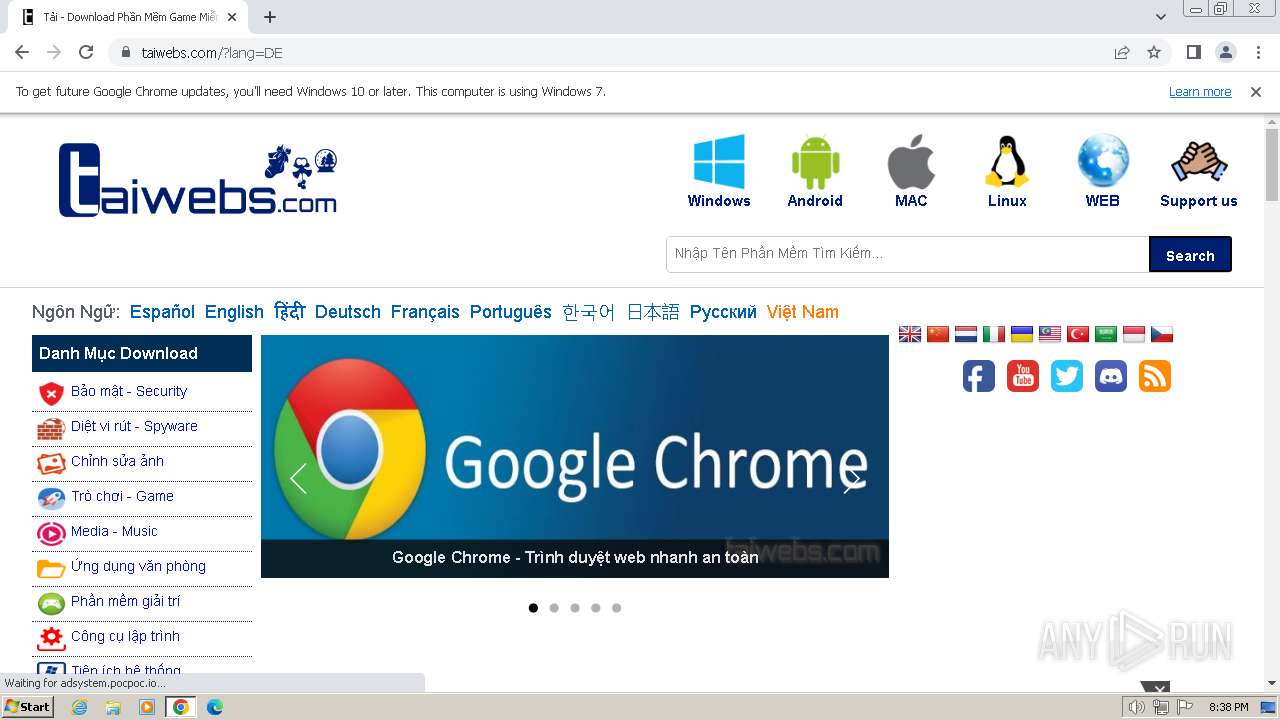Switch language to Deutsch

tap(348, 312)
